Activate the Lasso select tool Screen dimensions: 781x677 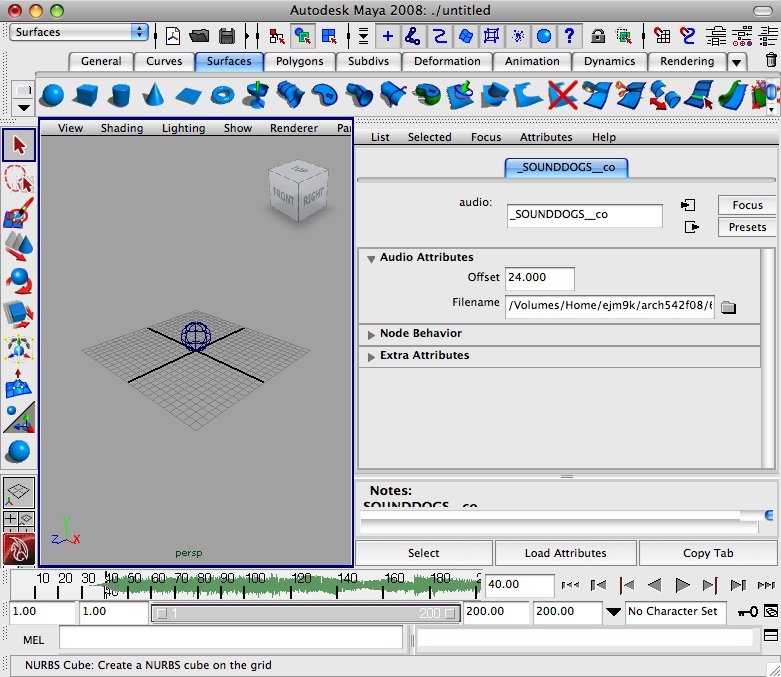coord(19,179)
